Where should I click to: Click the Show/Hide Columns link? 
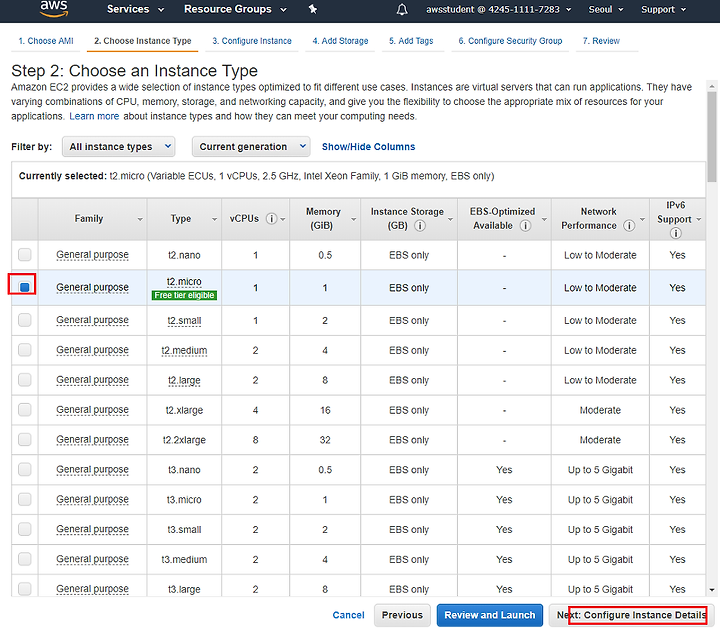(x=368, y=147)
